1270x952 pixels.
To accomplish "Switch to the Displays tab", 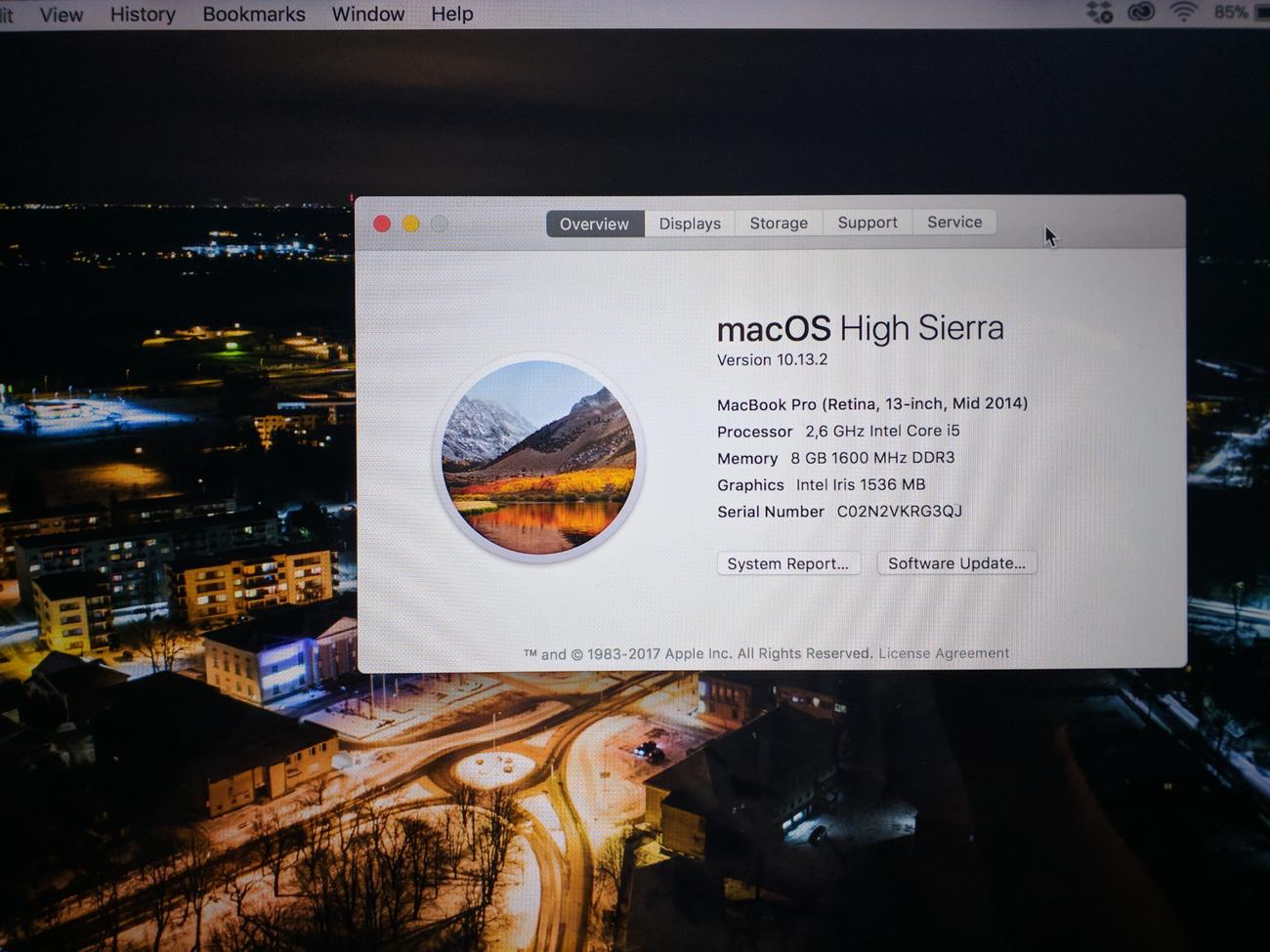I will coord(690,224).
